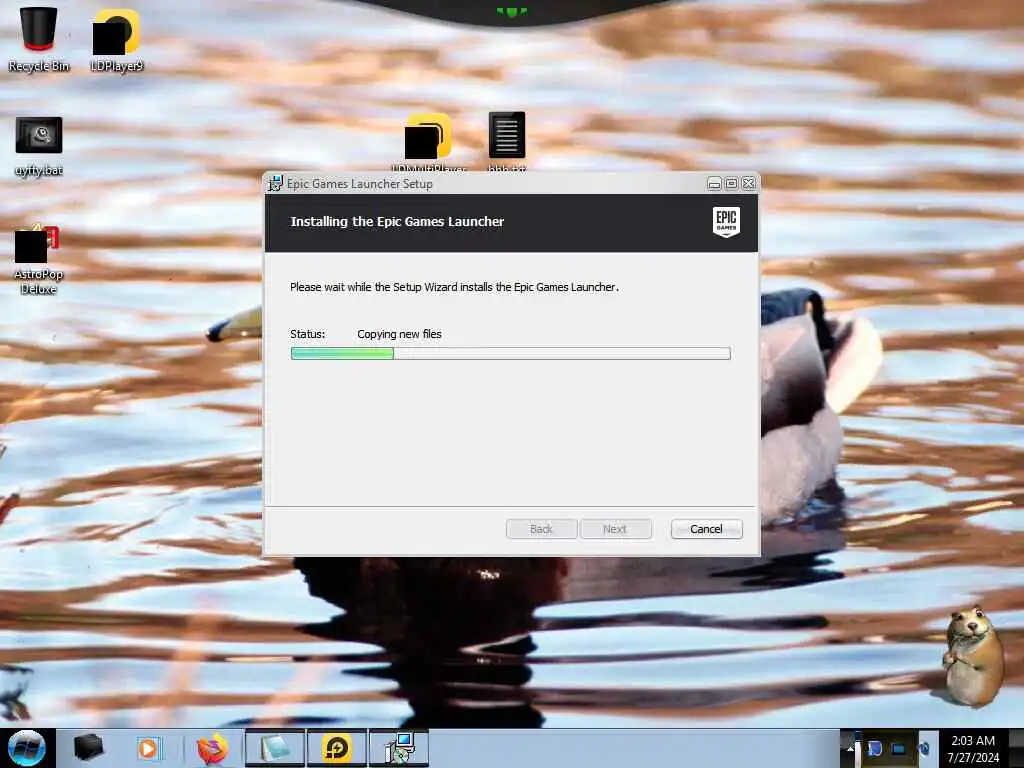The image size is (1024, 768).
Task: Minimize the Epic Games Launcher Setup window
Action: (x=714, y=184)
